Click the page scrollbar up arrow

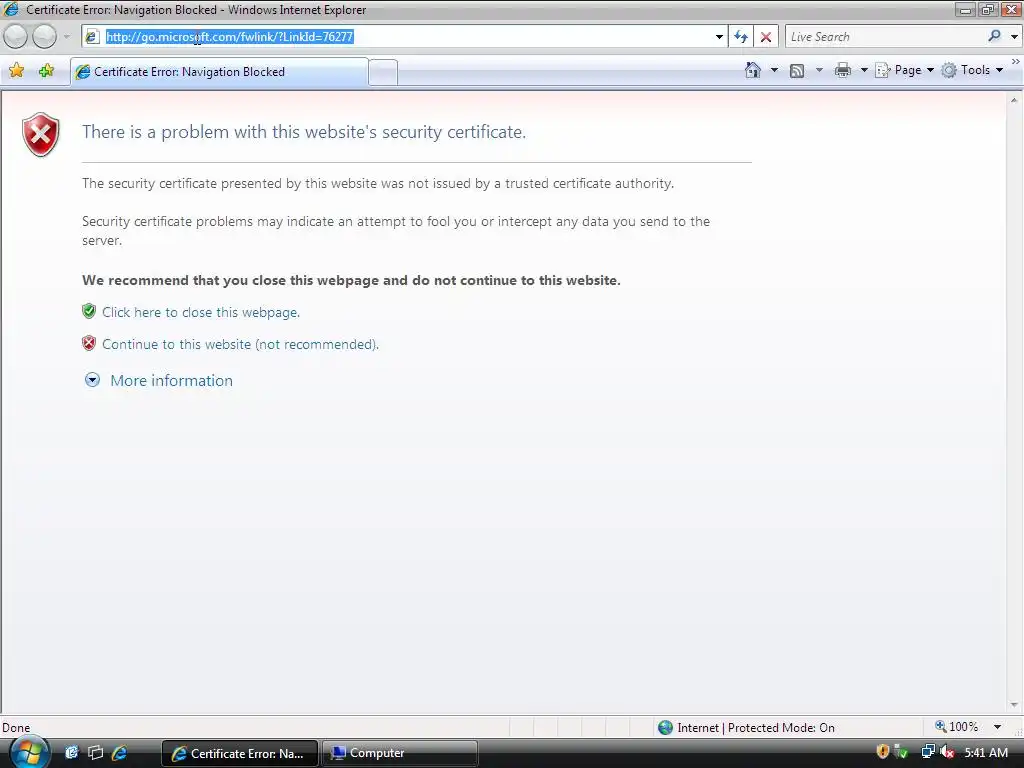[1014, 100]
